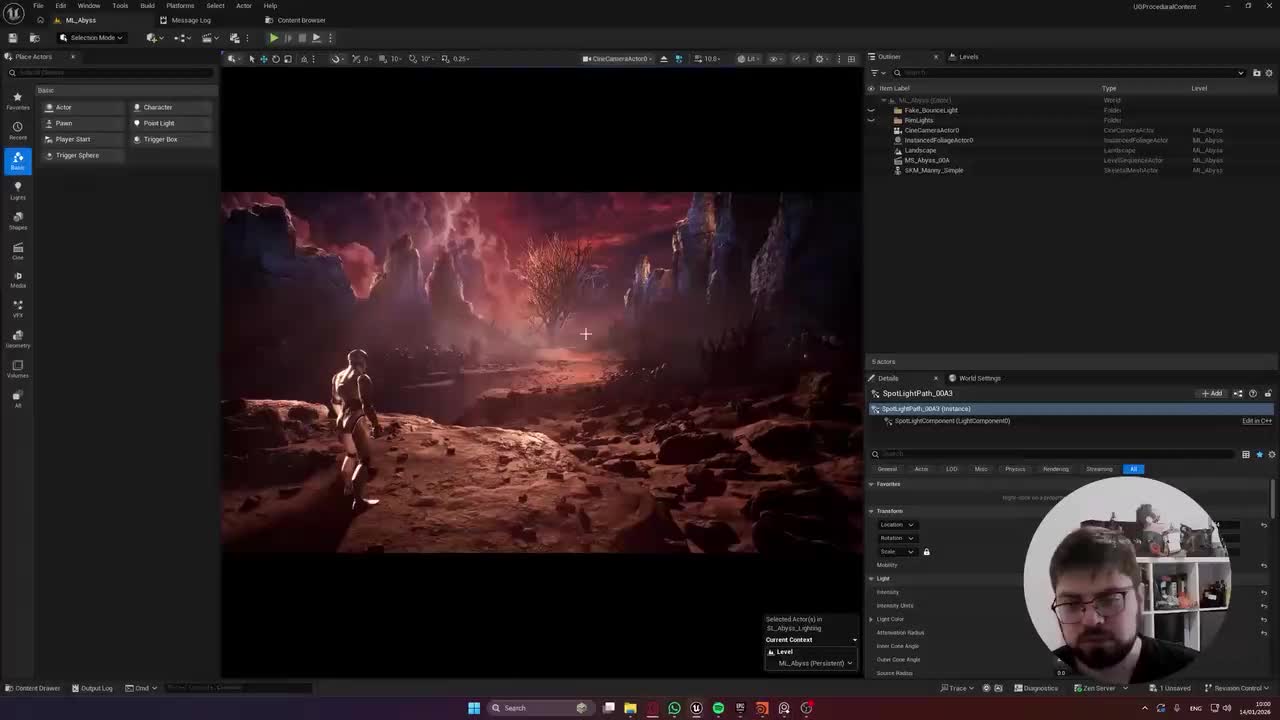Click the Add component button
This screenshot has height=720, width=1280.
click(x=1212, y=393)
